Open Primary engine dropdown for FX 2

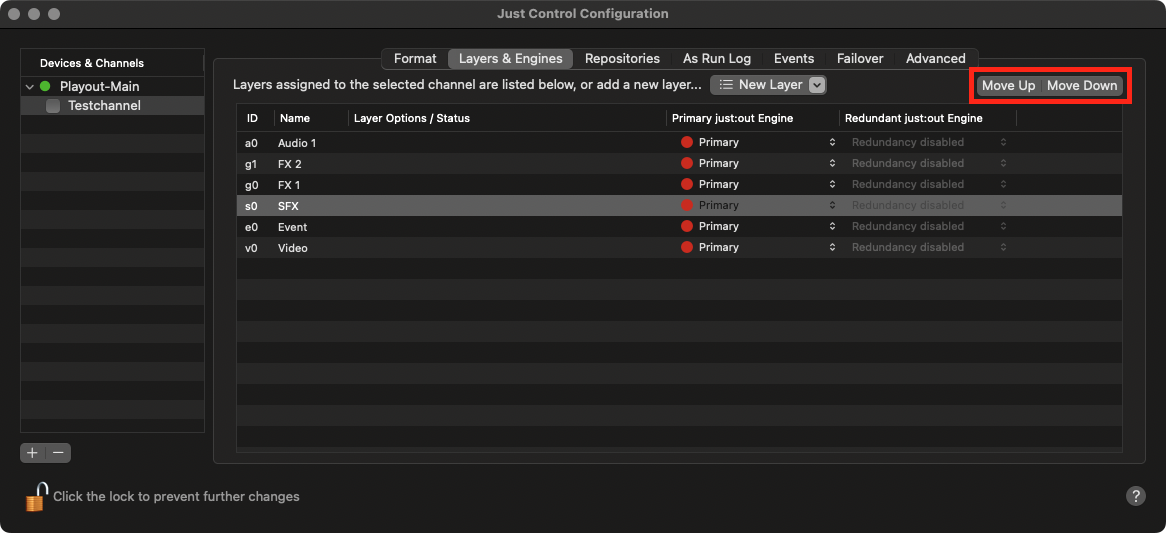point(832,163)
